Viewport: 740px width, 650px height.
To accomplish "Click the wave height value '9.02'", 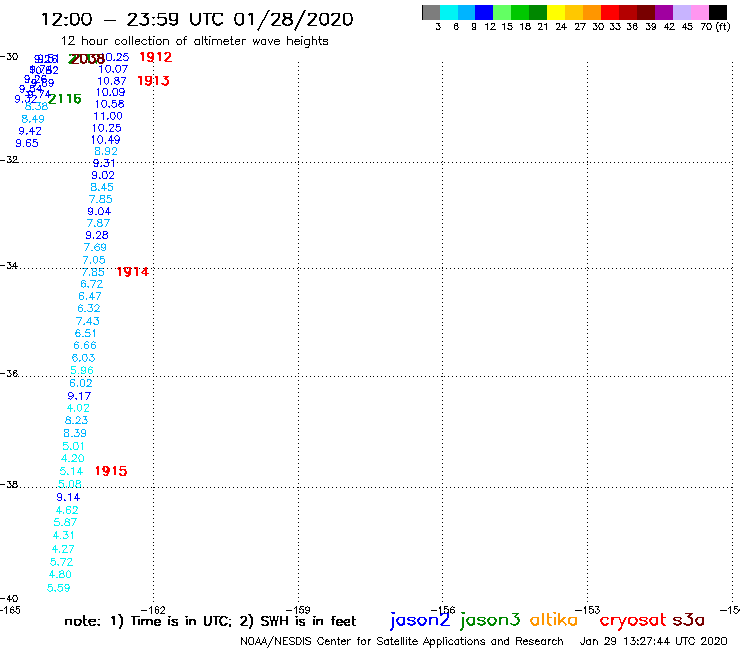I will 103,175.
